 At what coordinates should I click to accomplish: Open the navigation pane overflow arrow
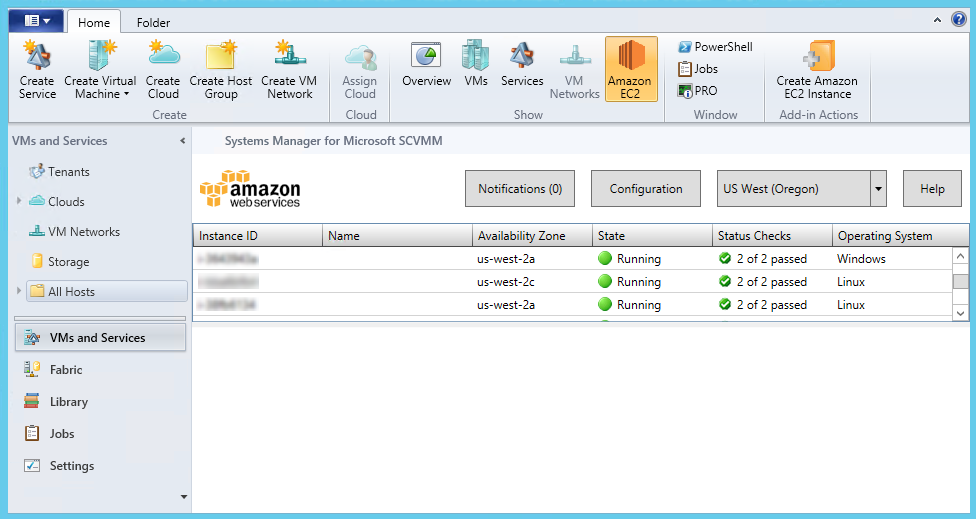[x=184, y=497]
